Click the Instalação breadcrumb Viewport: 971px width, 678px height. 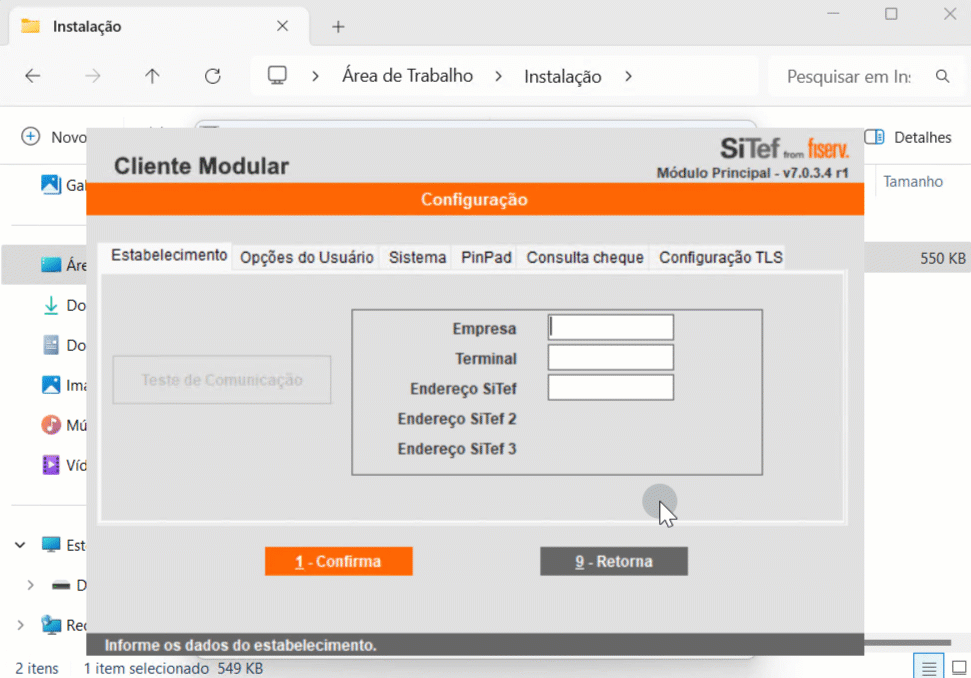[563, 76]
